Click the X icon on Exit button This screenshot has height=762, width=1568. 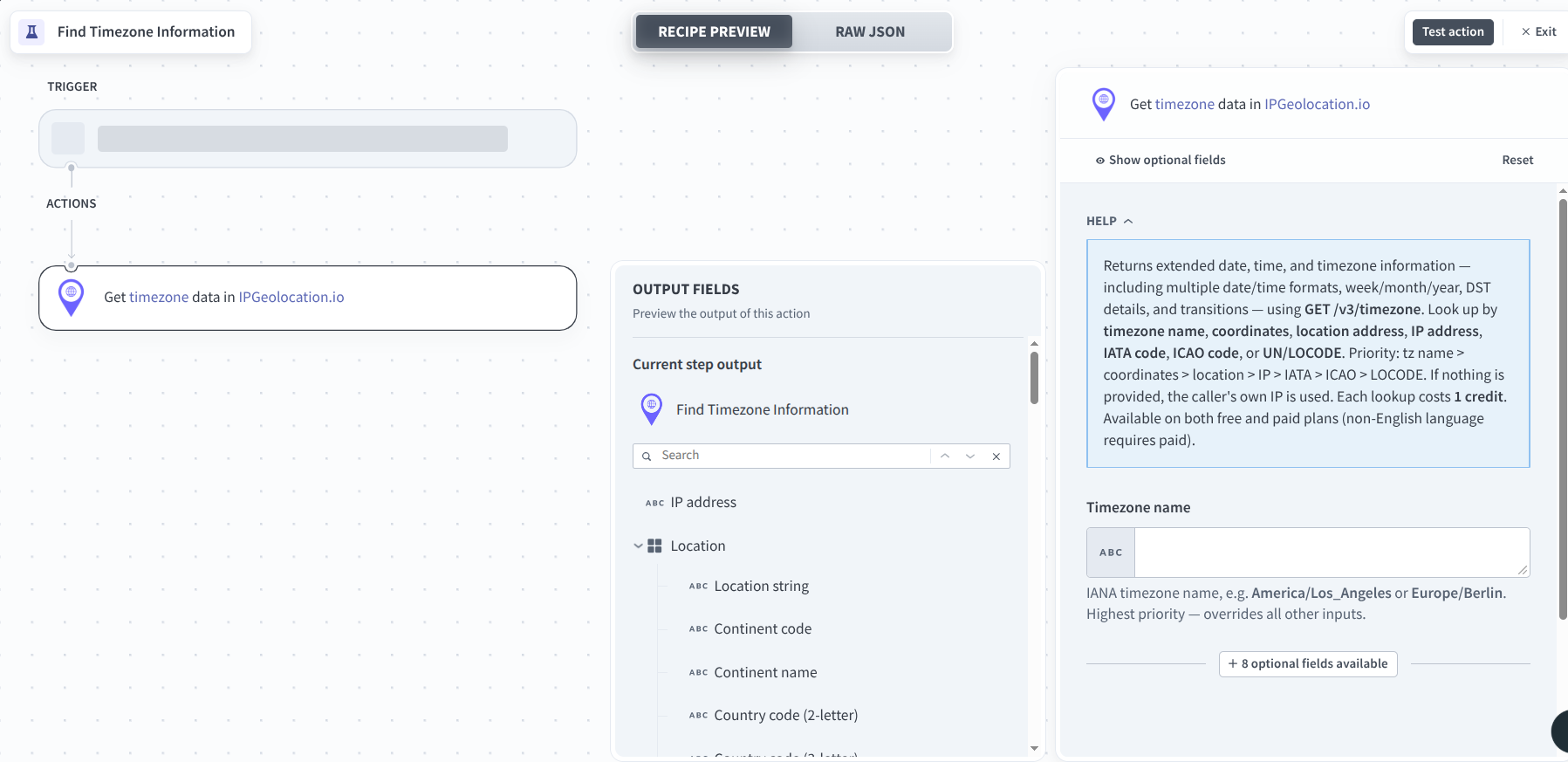coord(1526,31)
